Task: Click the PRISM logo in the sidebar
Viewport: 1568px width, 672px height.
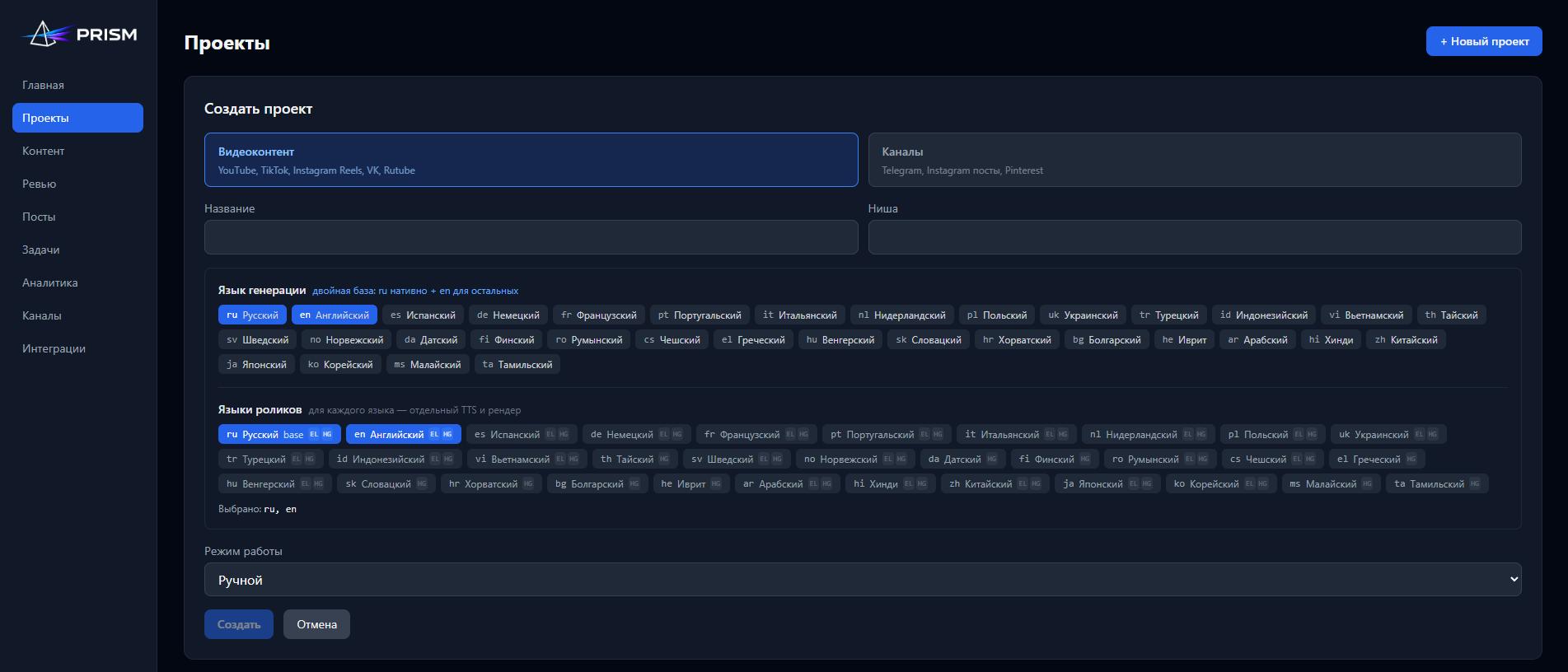Action: 79,35
